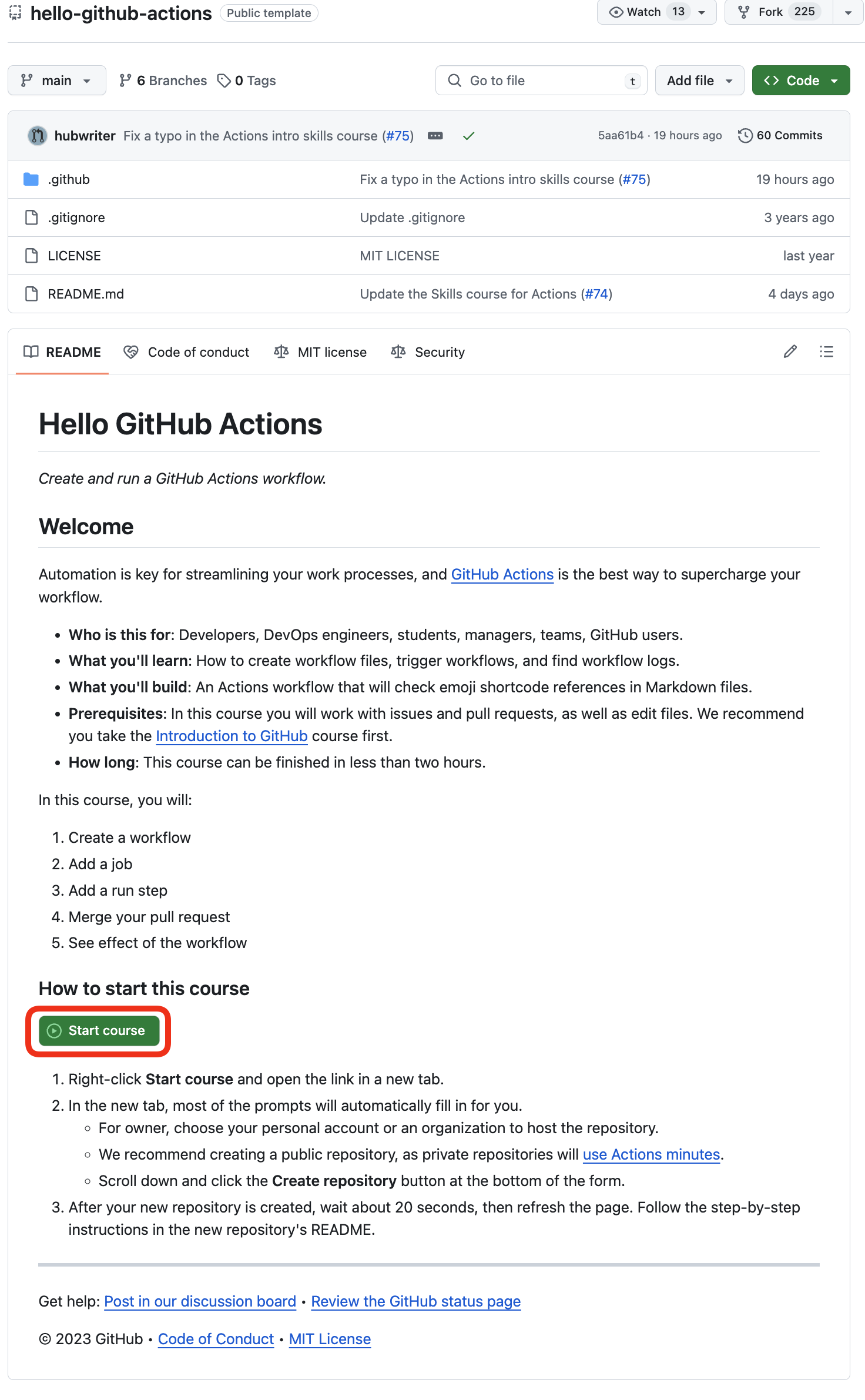Click the commit details ellipsis icon
This screenshot has width=865, height=1400.
pos(435,136)
